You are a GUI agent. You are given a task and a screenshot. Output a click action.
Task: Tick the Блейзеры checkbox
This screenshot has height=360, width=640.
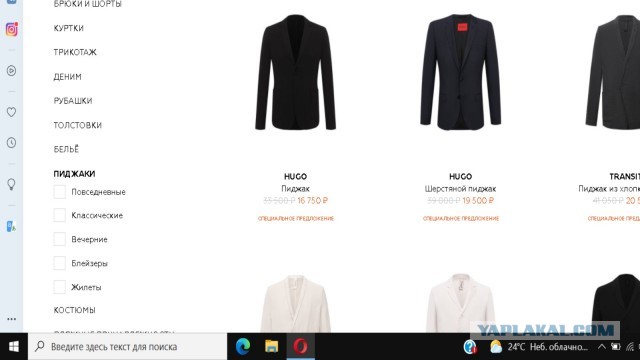(x=60, y=263)
